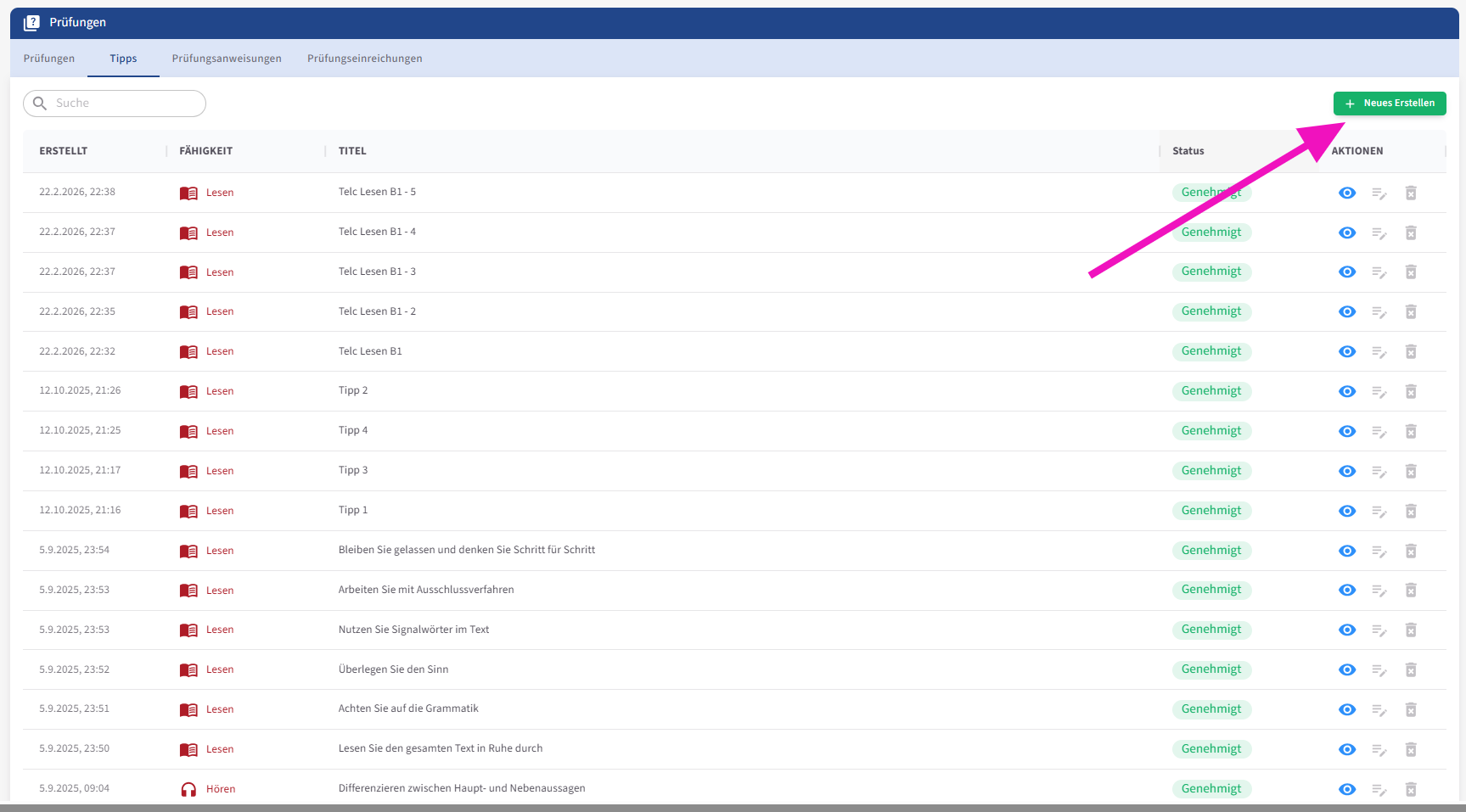Click the magnifier icon in search box
The height and width of the screenshot is (812, 1466).
pyautogui.click(x=40, y=104)
